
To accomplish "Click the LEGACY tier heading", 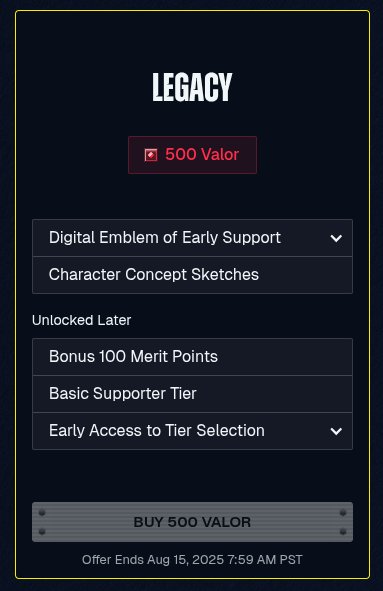I will pyautogui.click(x=192, y=87).
